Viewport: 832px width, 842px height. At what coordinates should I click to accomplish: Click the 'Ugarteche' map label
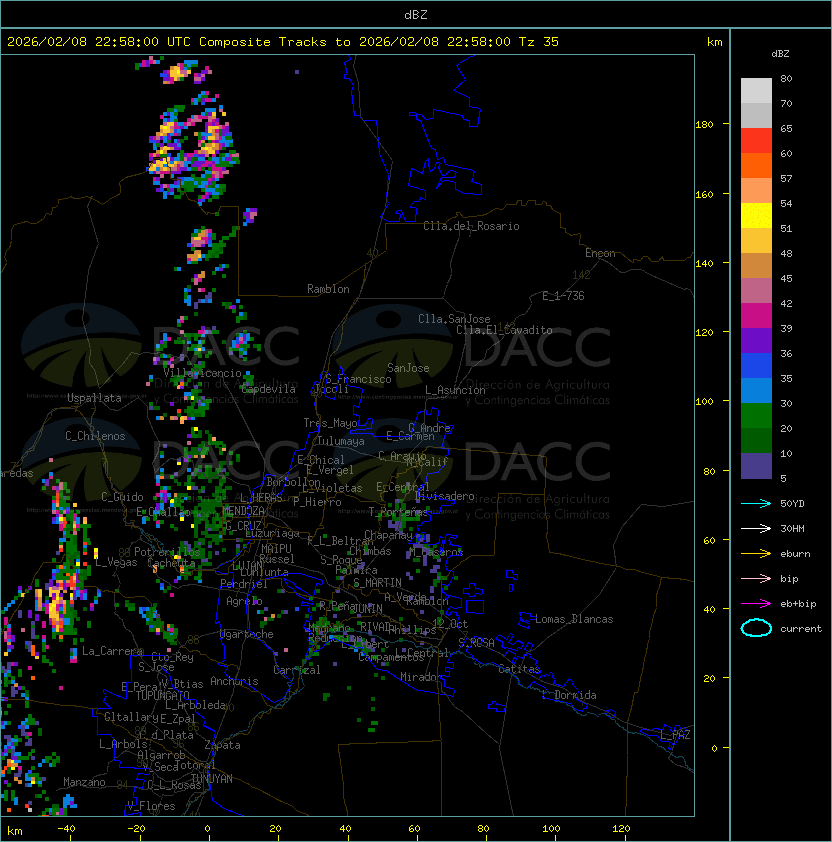click(x=247, y=634)
